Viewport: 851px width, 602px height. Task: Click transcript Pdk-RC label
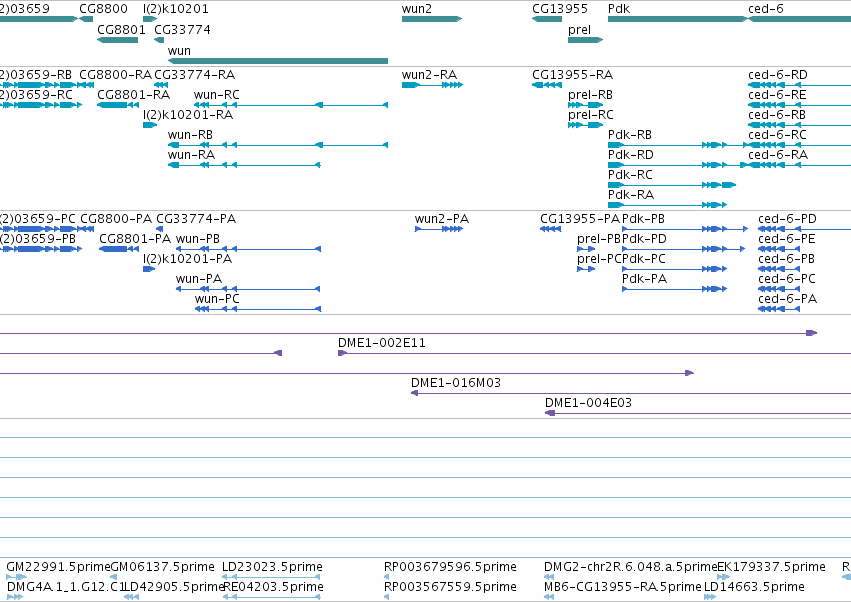click(630, 175)
